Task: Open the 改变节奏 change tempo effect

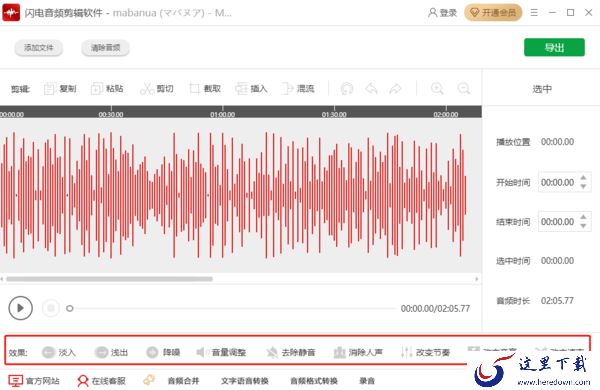Action: coord(425,352)
